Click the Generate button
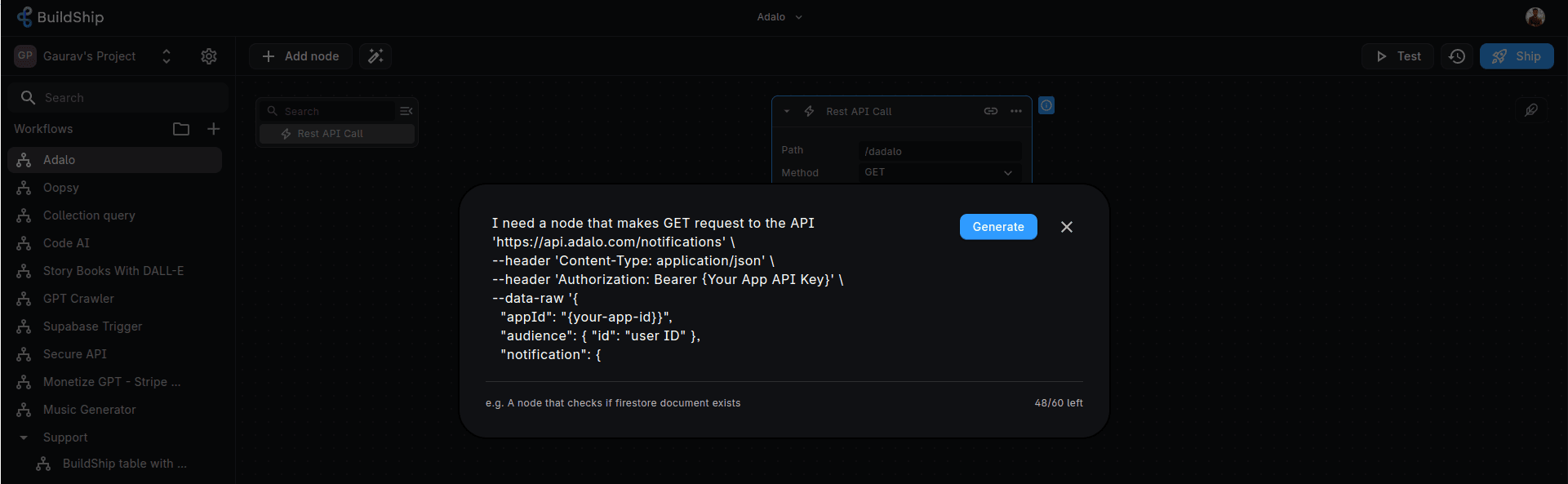 [x=997, y=227]
